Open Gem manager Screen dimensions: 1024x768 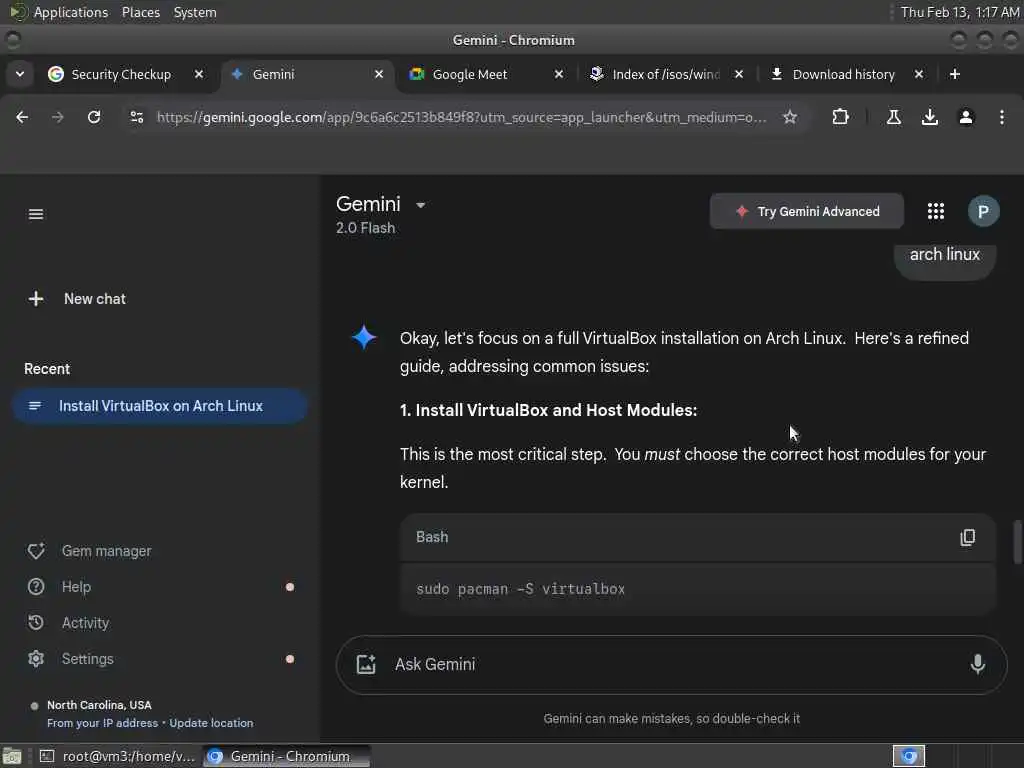tap(89, 551)
